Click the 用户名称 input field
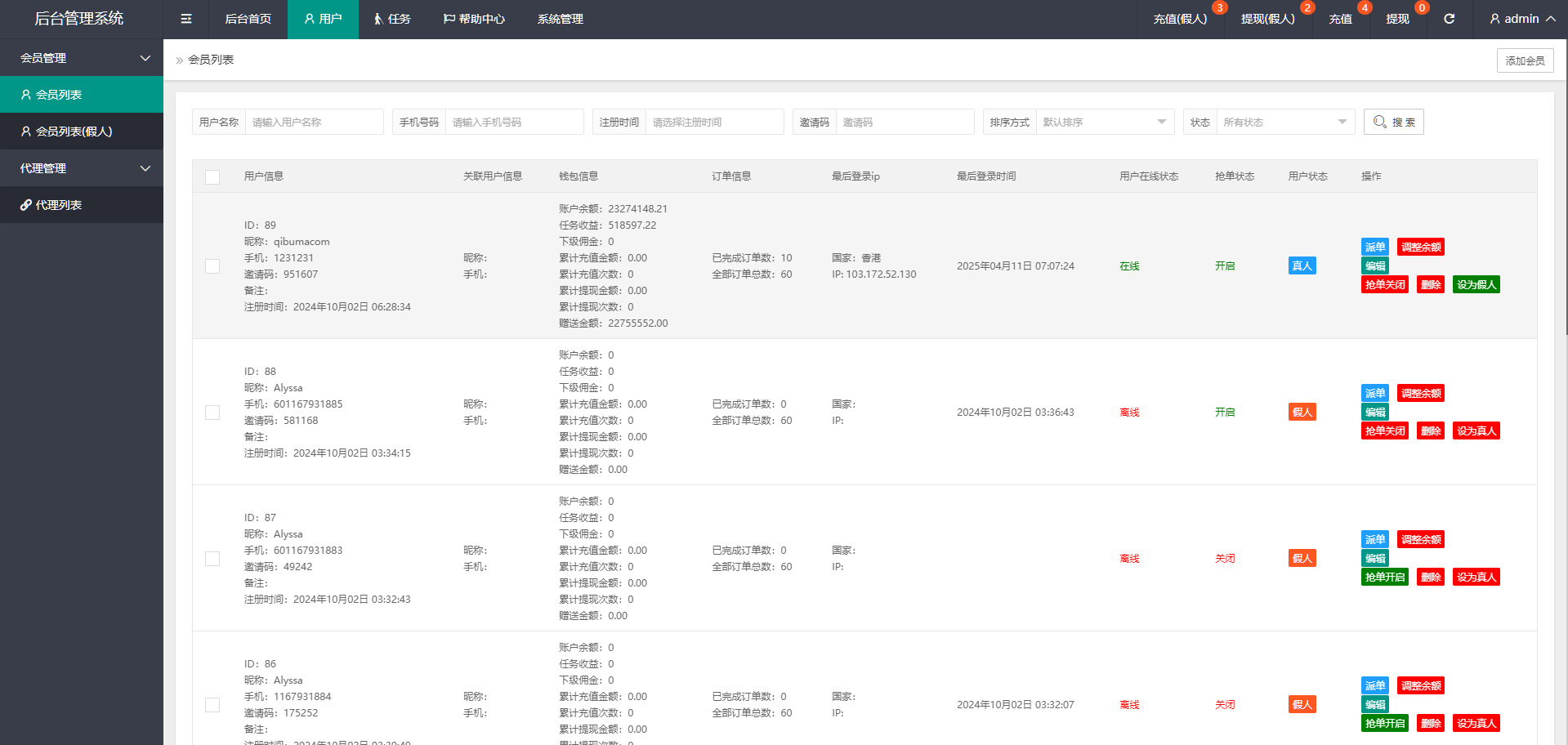Image resolution: width=1568 pixels, height=745 pixels. coord(313,122)
